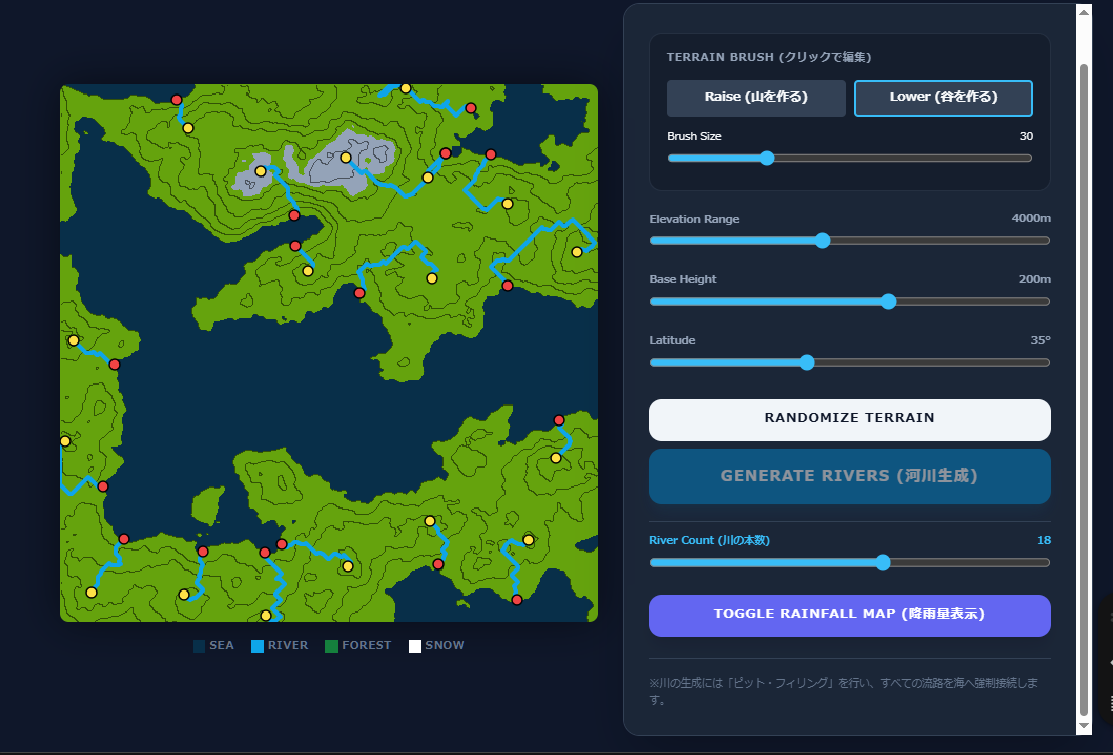Click the Latitude slider handle
Viewport: 1113px width, 755px height.
[x=807, y=362]
